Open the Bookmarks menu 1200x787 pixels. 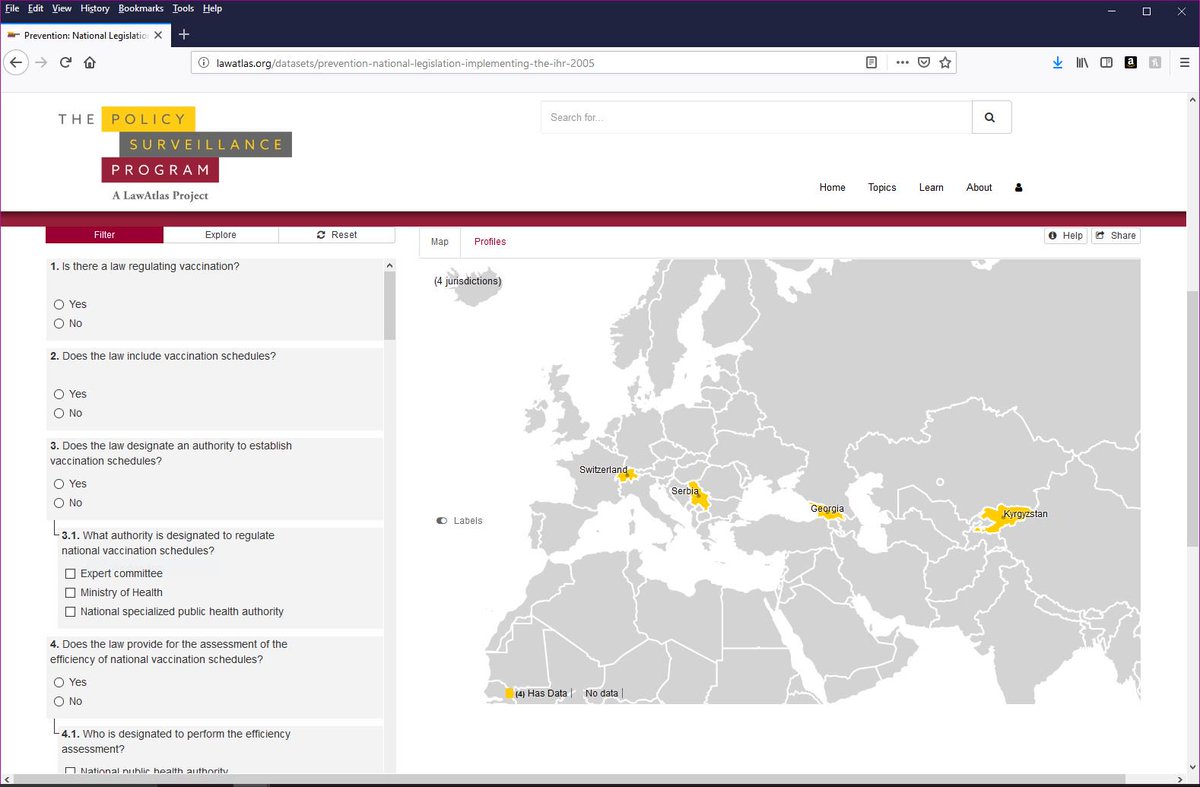point(140,8)
